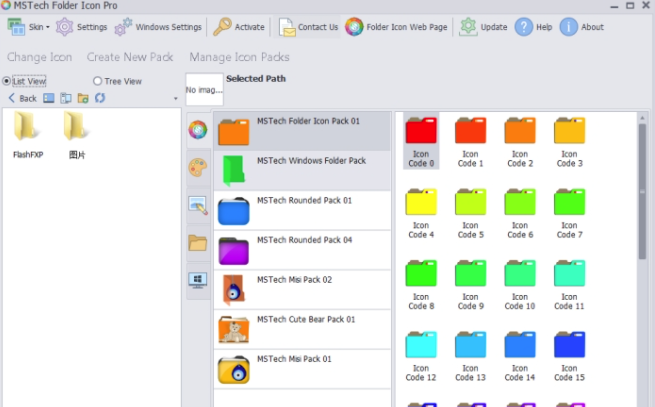
Task: Select the Windows monitor category icon
Action: 198,280
